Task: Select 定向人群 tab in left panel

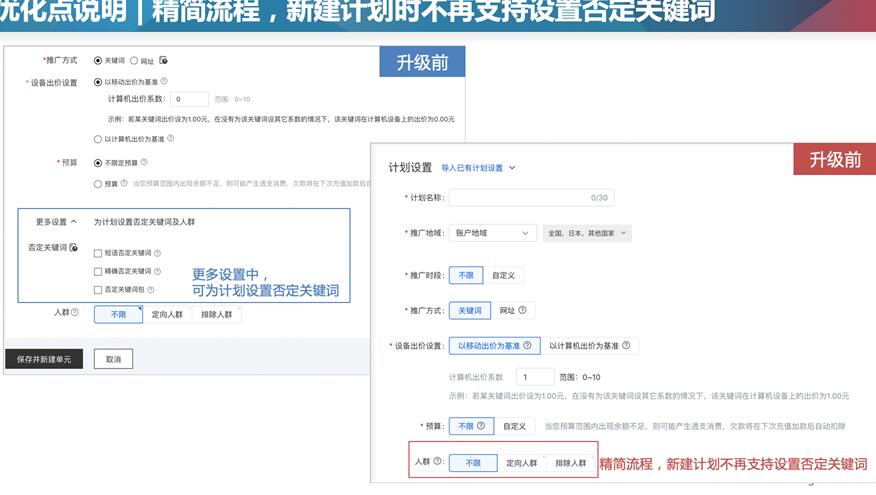Action: [166, 314]
